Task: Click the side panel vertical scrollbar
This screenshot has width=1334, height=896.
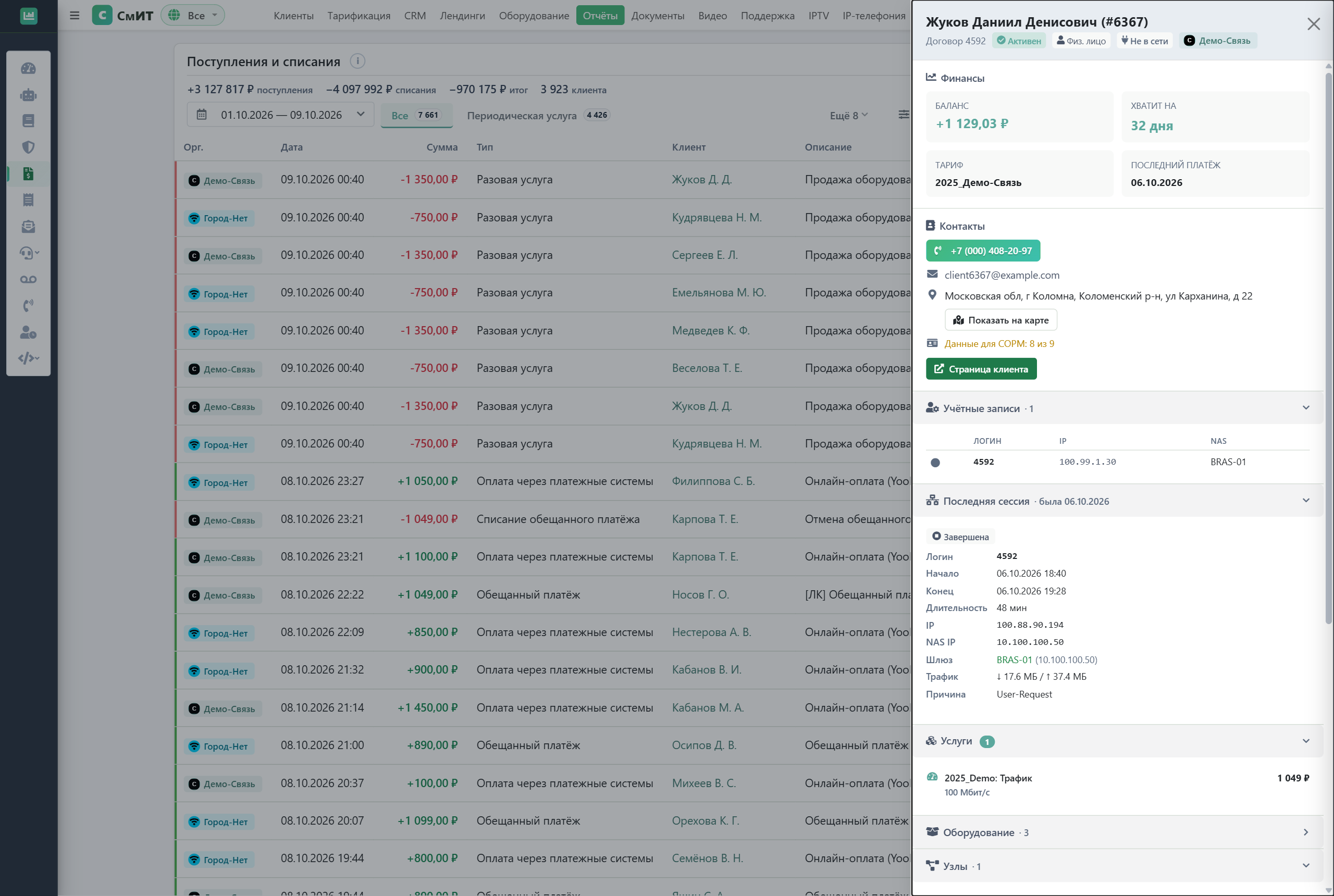Action: click(1328, 348)
